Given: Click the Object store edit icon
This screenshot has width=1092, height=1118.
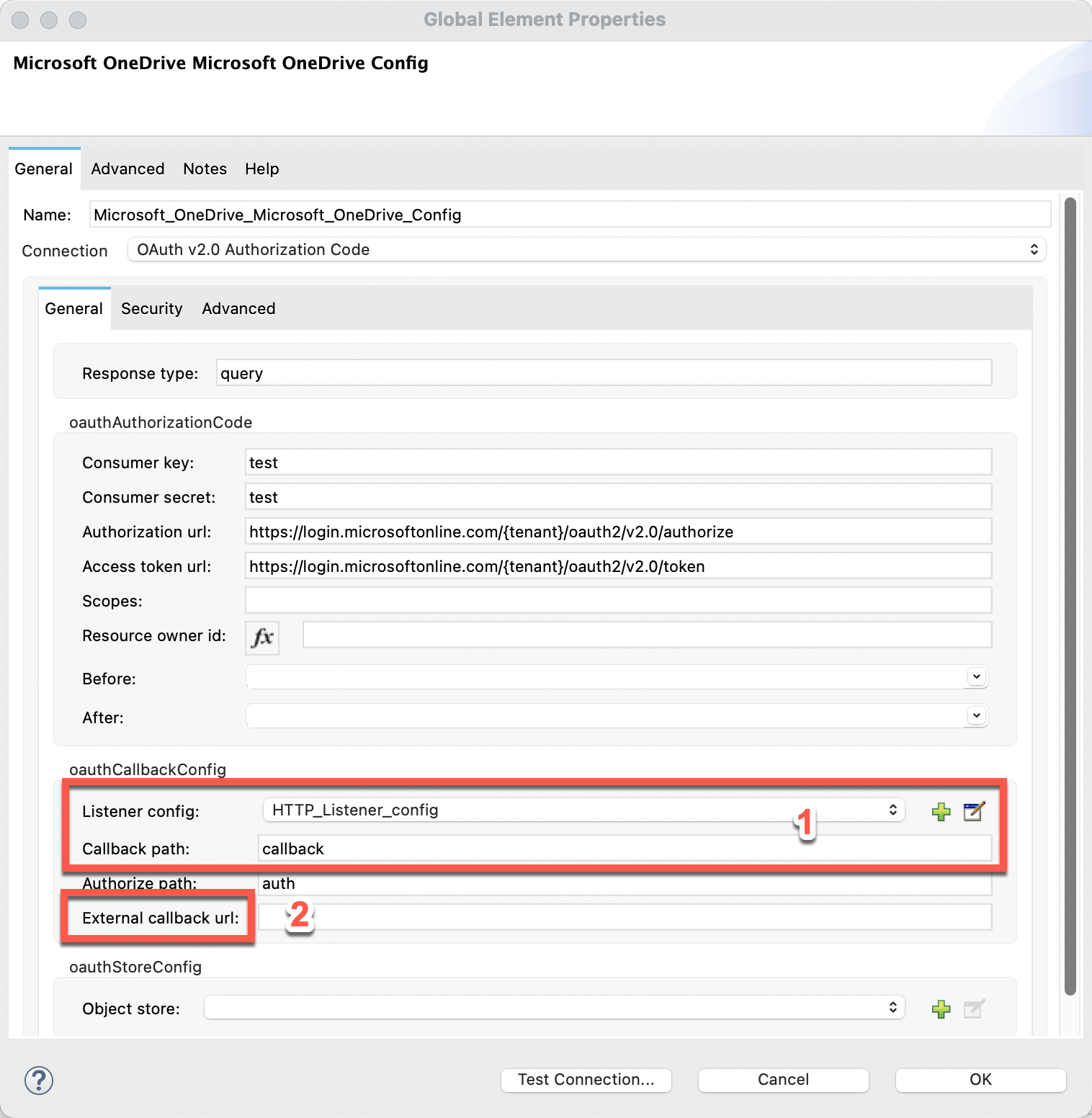Looking at the screenshot, I should [973, 1009].
